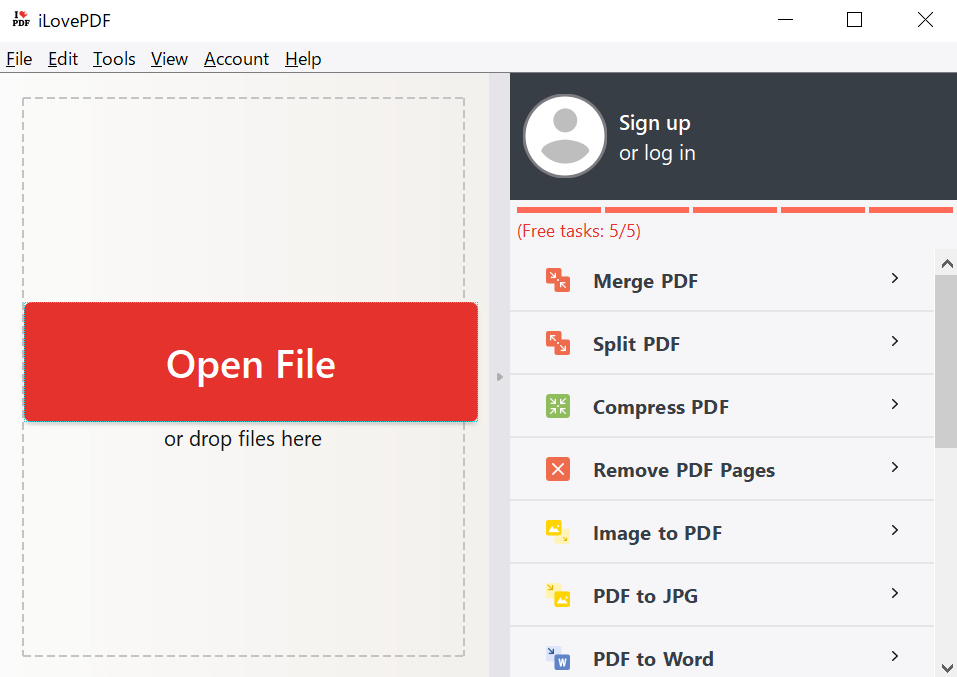
Task: Open the File menu
Action: (19, 59)
